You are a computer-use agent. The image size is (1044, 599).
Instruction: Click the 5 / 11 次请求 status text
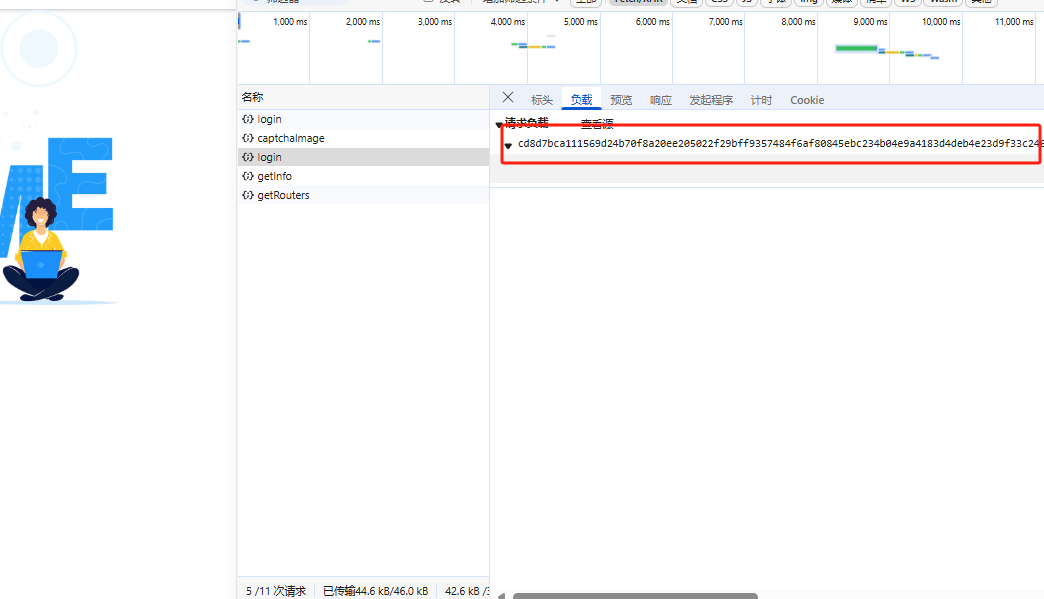pos(276,591)
